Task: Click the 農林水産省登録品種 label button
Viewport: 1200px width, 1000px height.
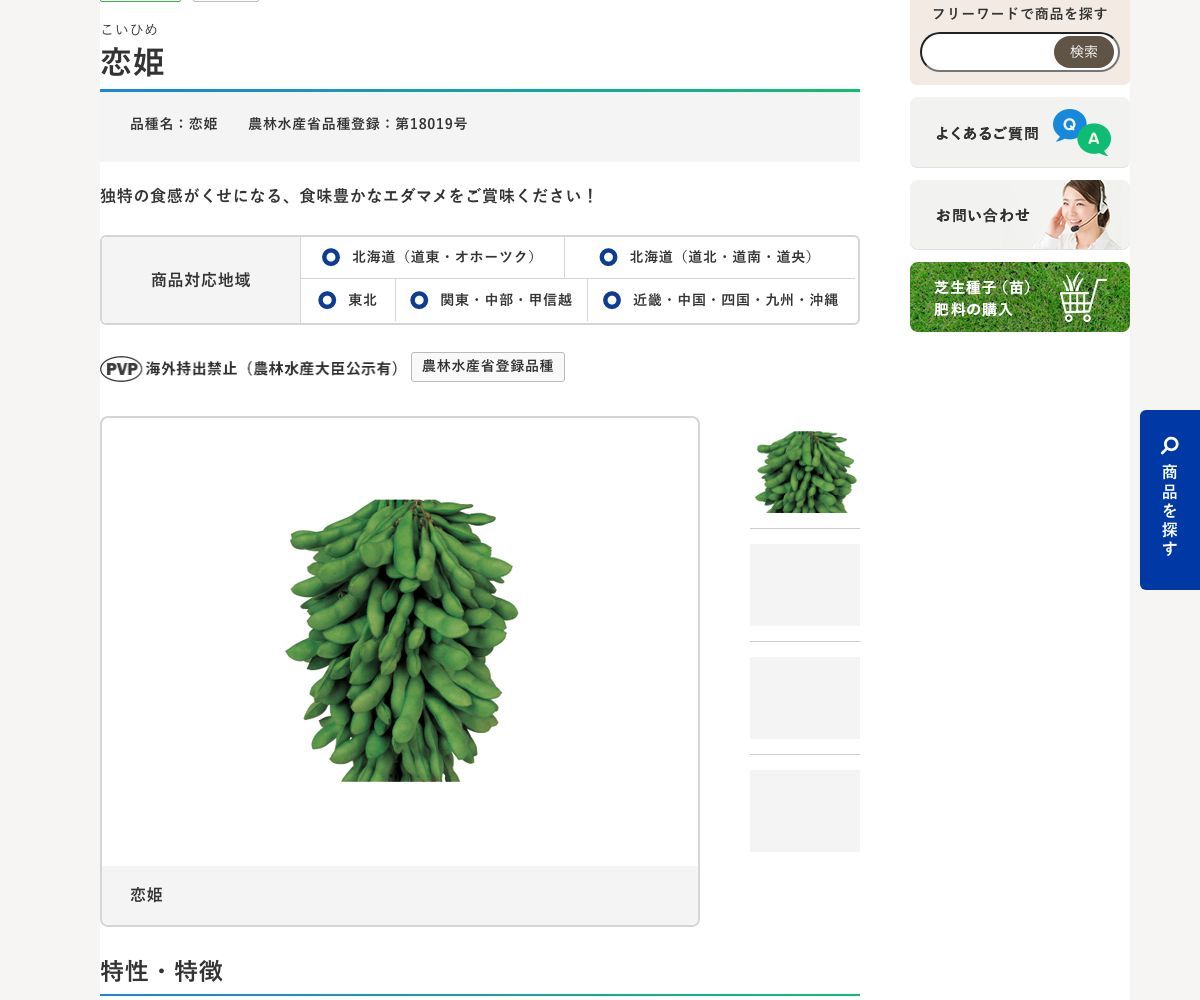Action: (488, 367)
